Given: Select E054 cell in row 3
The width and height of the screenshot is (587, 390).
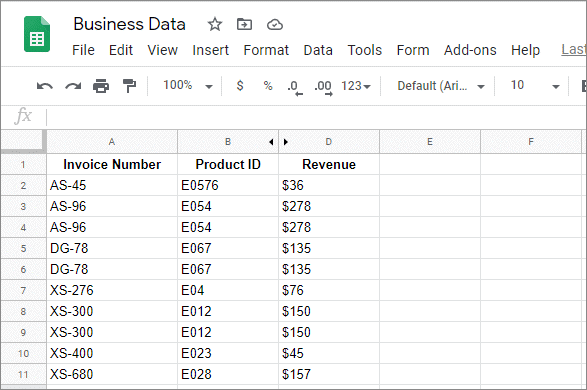Looking at the screenshot, I should click(228, 206).
